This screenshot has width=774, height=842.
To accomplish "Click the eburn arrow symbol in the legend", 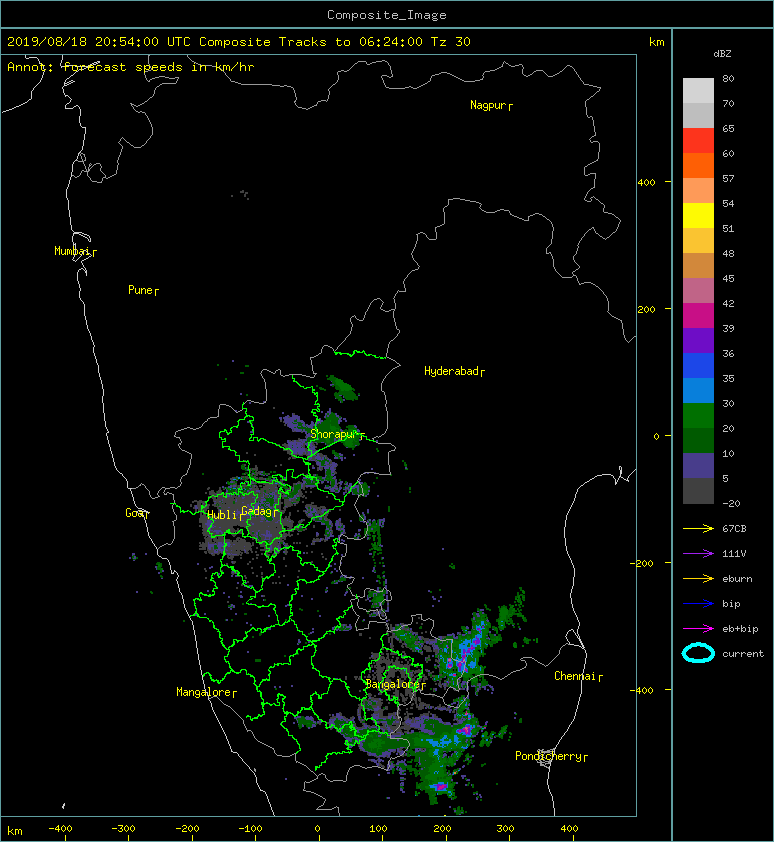I will (x=698, y=579).
